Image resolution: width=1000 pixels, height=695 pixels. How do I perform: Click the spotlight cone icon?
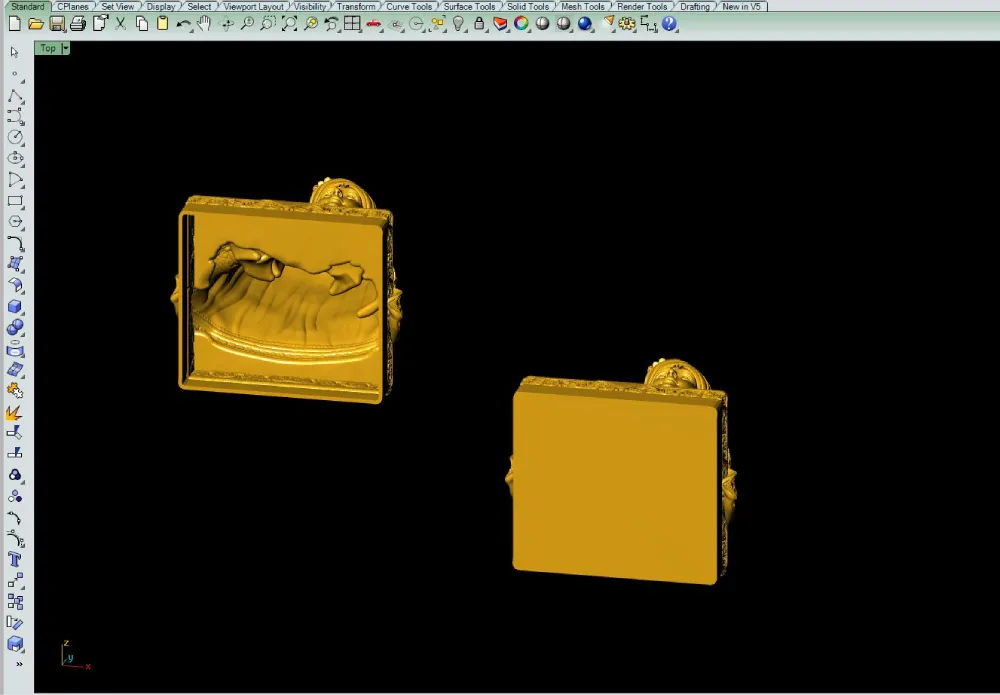pyautogui.click(x=607, y=24)
